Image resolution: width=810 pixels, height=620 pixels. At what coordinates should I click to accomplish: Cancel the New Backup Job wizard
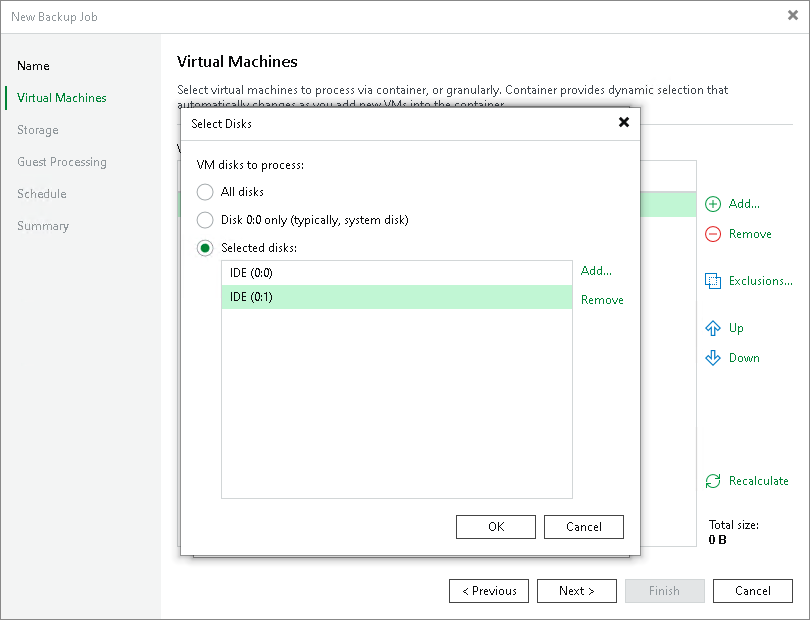coord(753,591)
